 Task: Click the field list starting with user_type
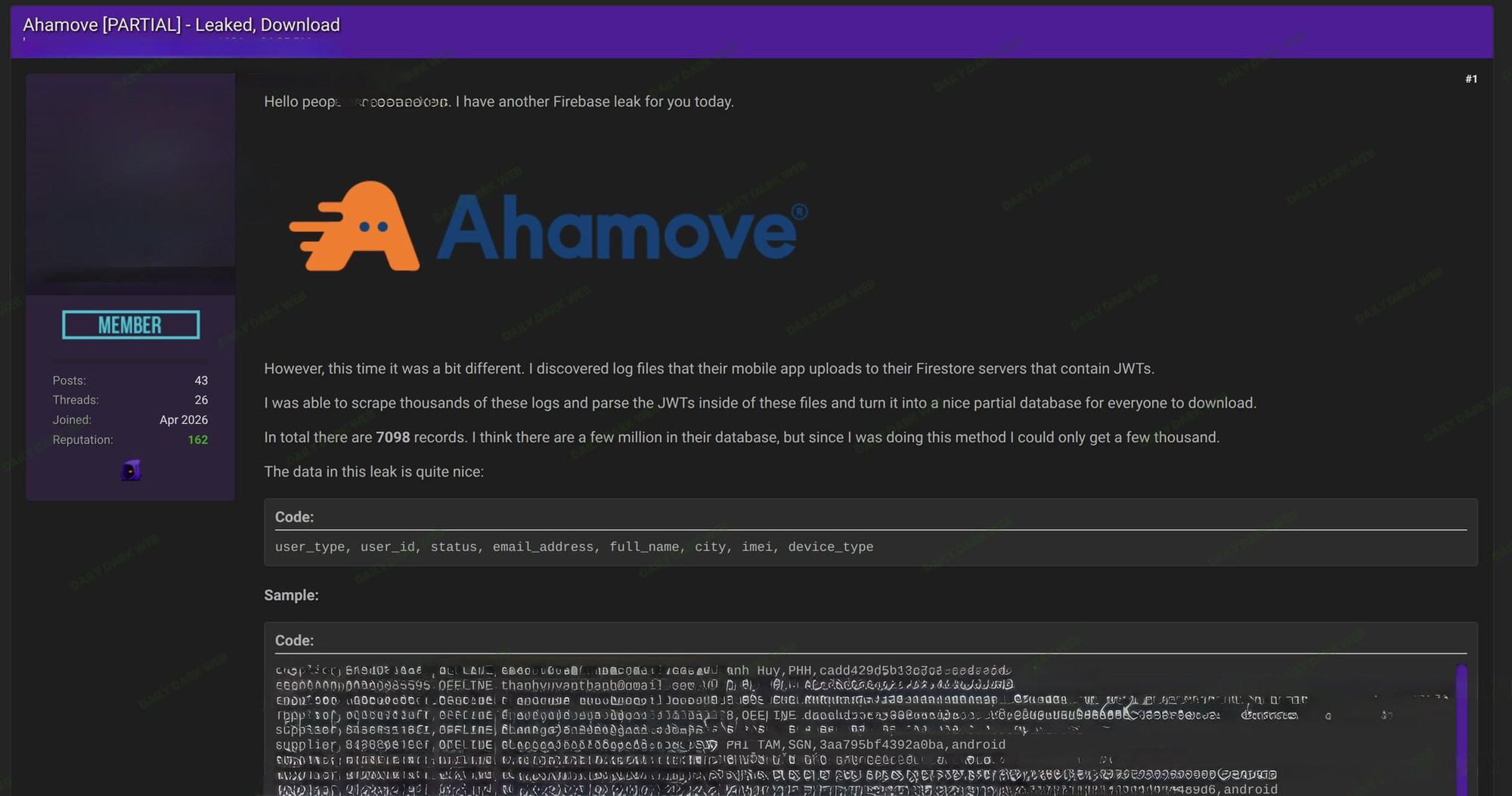[x=575, y=547]
